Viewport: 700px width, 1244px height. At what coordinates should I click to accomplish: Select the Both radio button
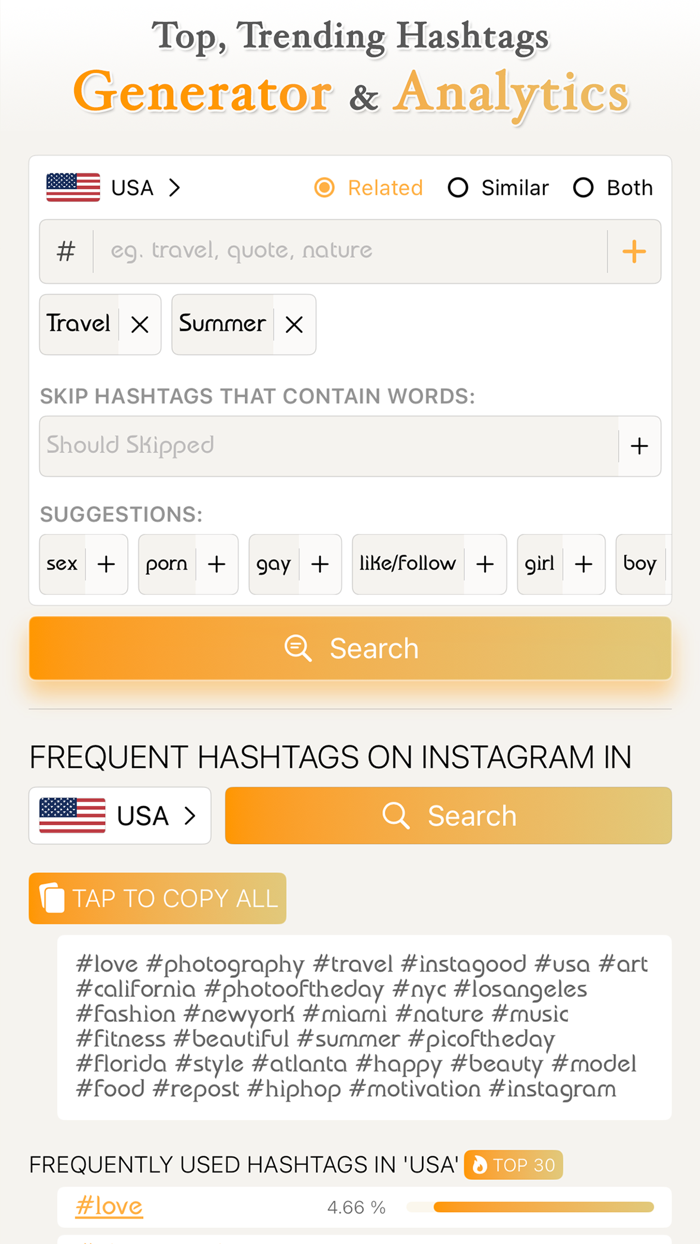(x=583, y=187)
